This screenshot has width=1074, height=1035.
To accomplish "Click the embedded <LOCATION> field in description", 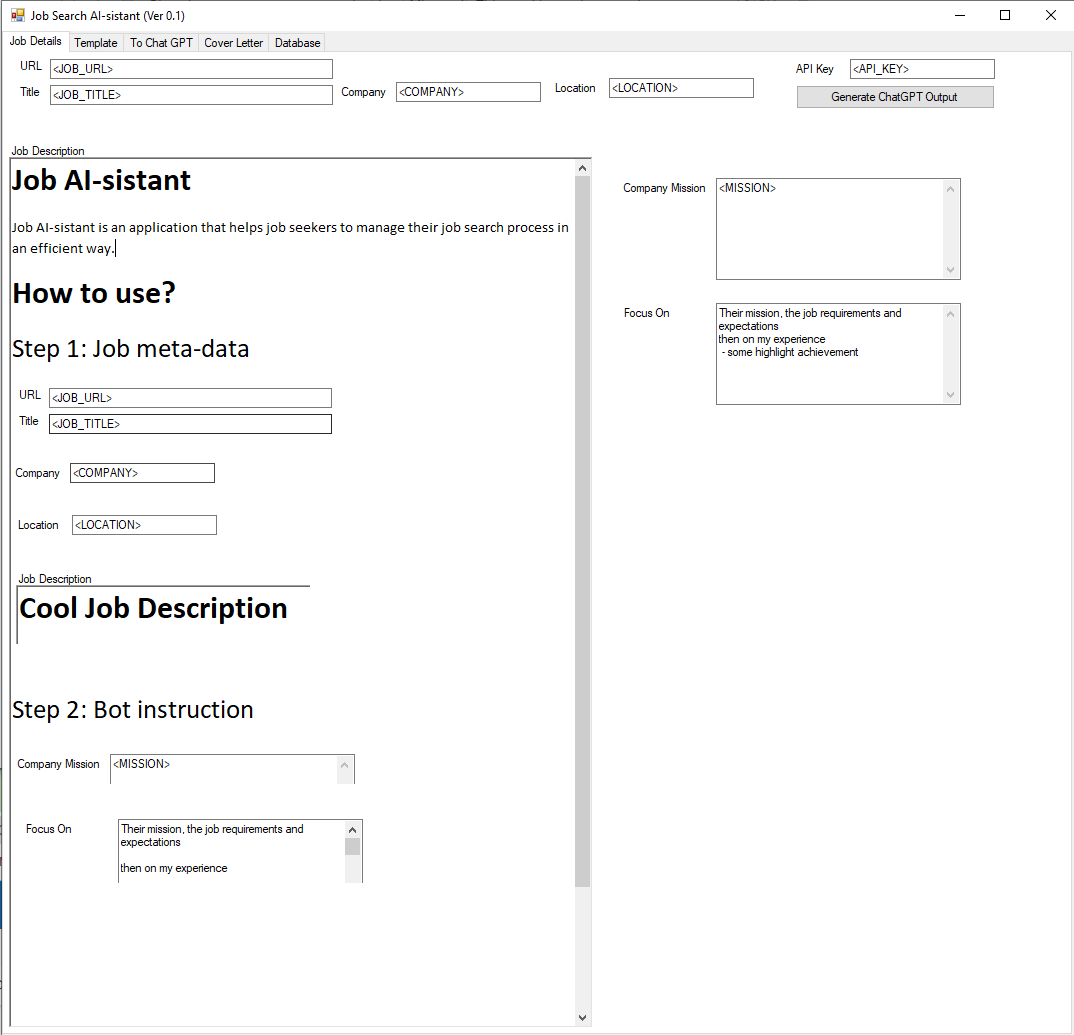I will click(x=145, y=525).
